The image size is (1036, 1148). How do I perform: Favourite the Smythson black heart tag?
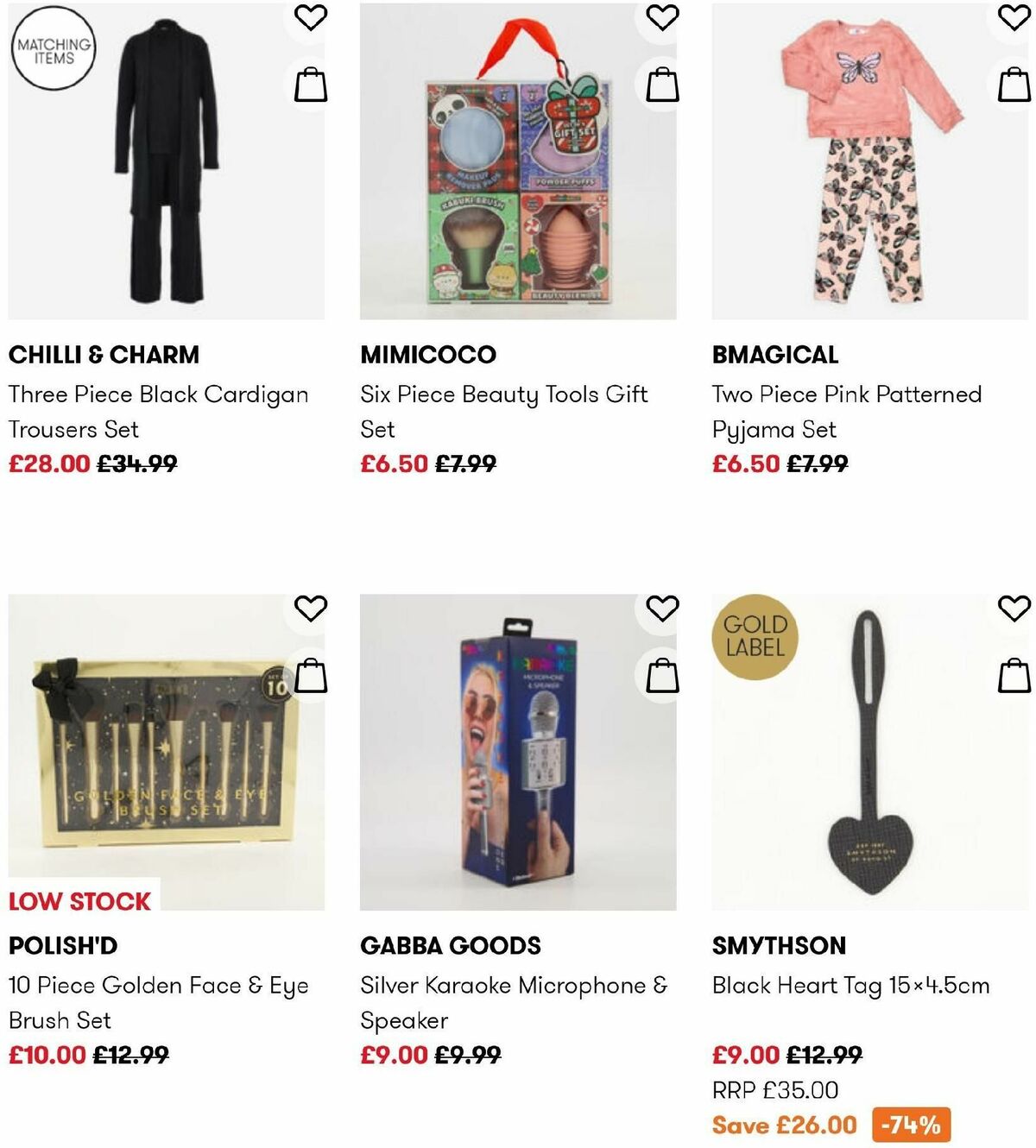point(1013,609)
